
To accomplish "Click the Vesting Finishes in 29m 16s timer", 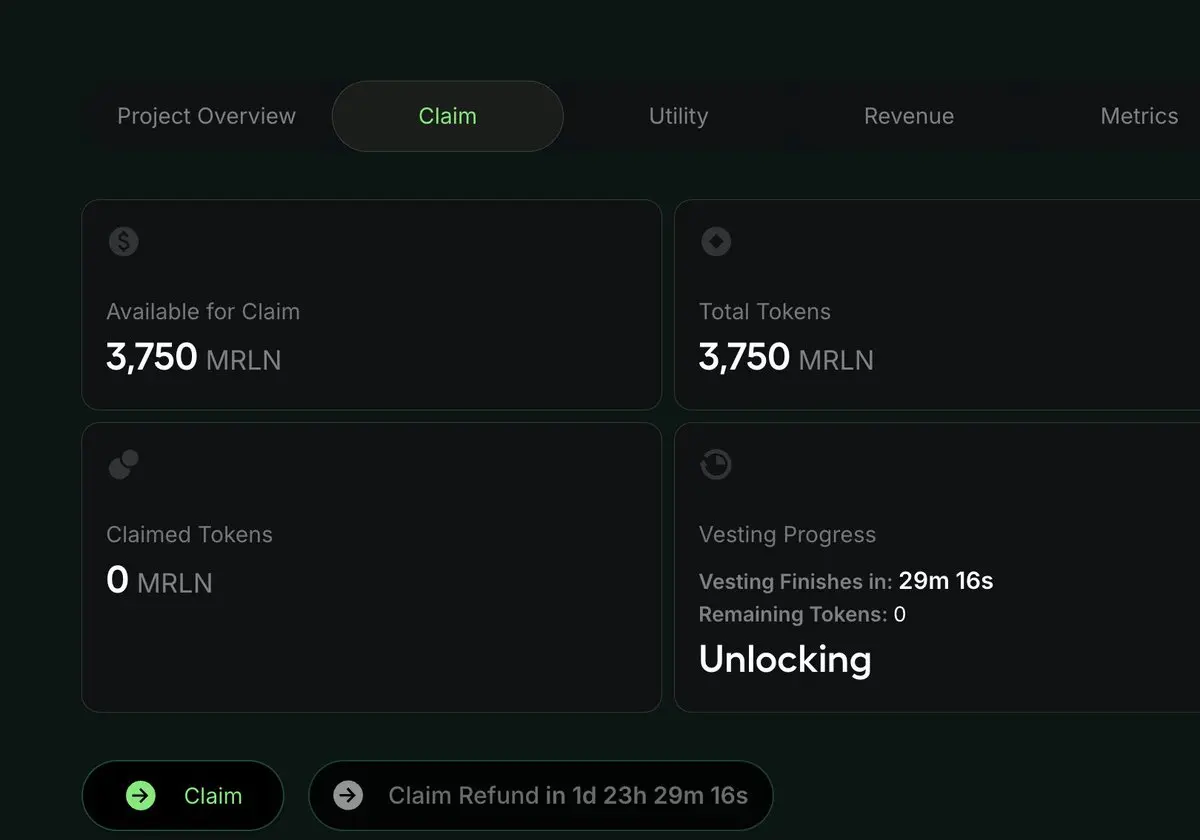I will (x=846, y=581).
